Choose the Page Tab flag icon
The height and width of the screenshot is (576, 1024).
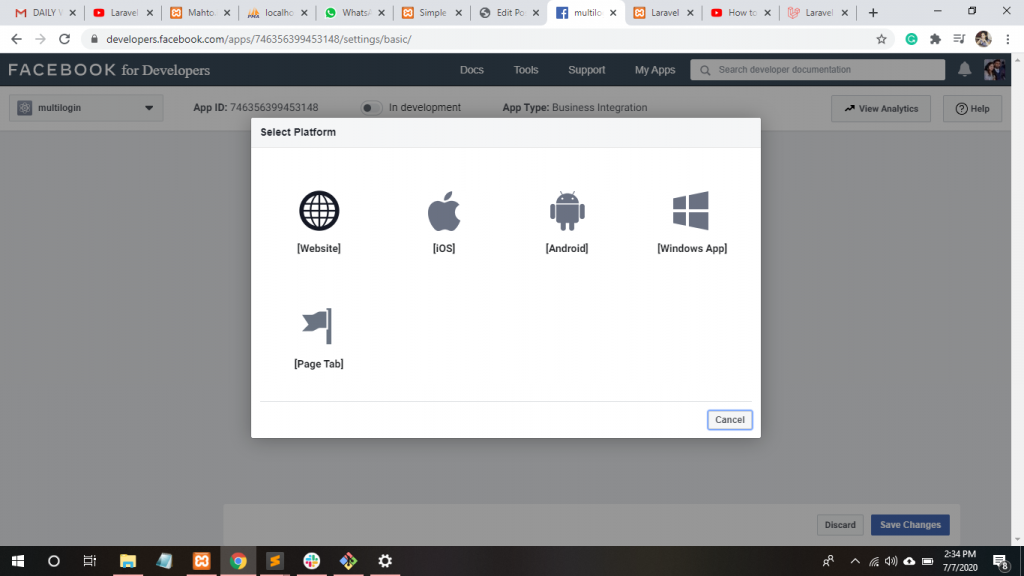pos(318,326)
